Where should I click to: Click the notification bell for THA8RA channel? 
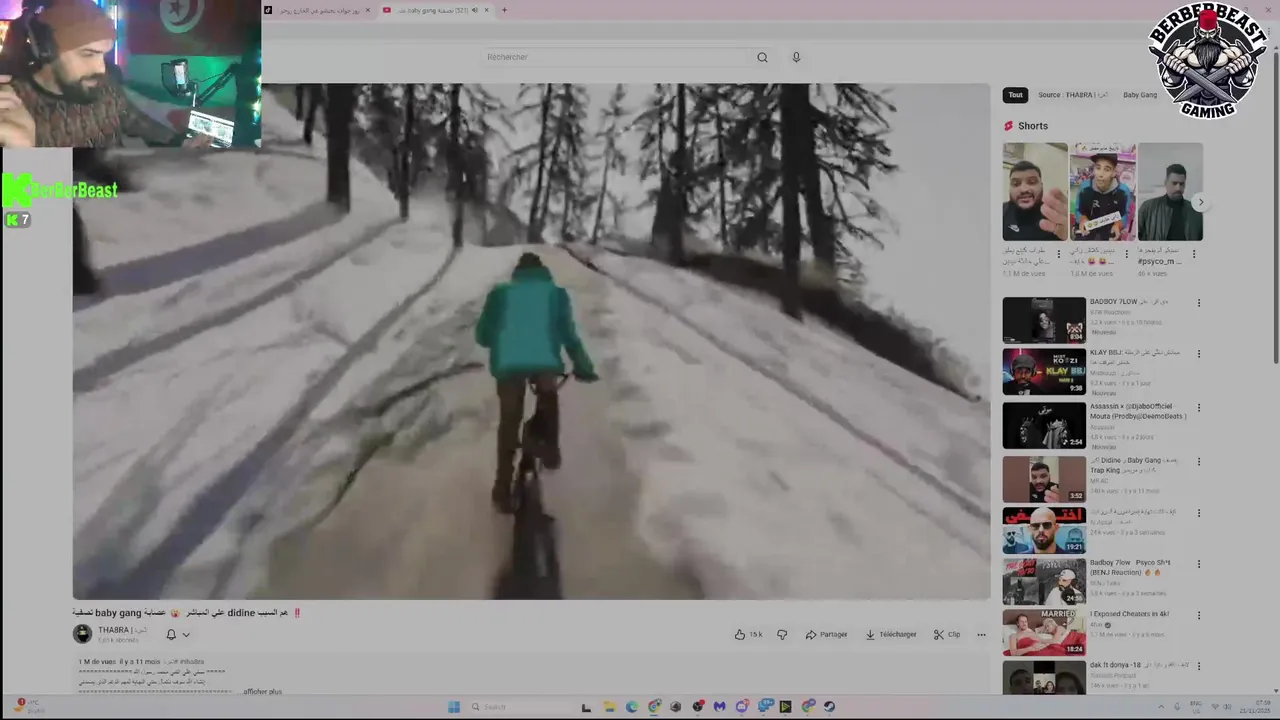tap(171, 634)
